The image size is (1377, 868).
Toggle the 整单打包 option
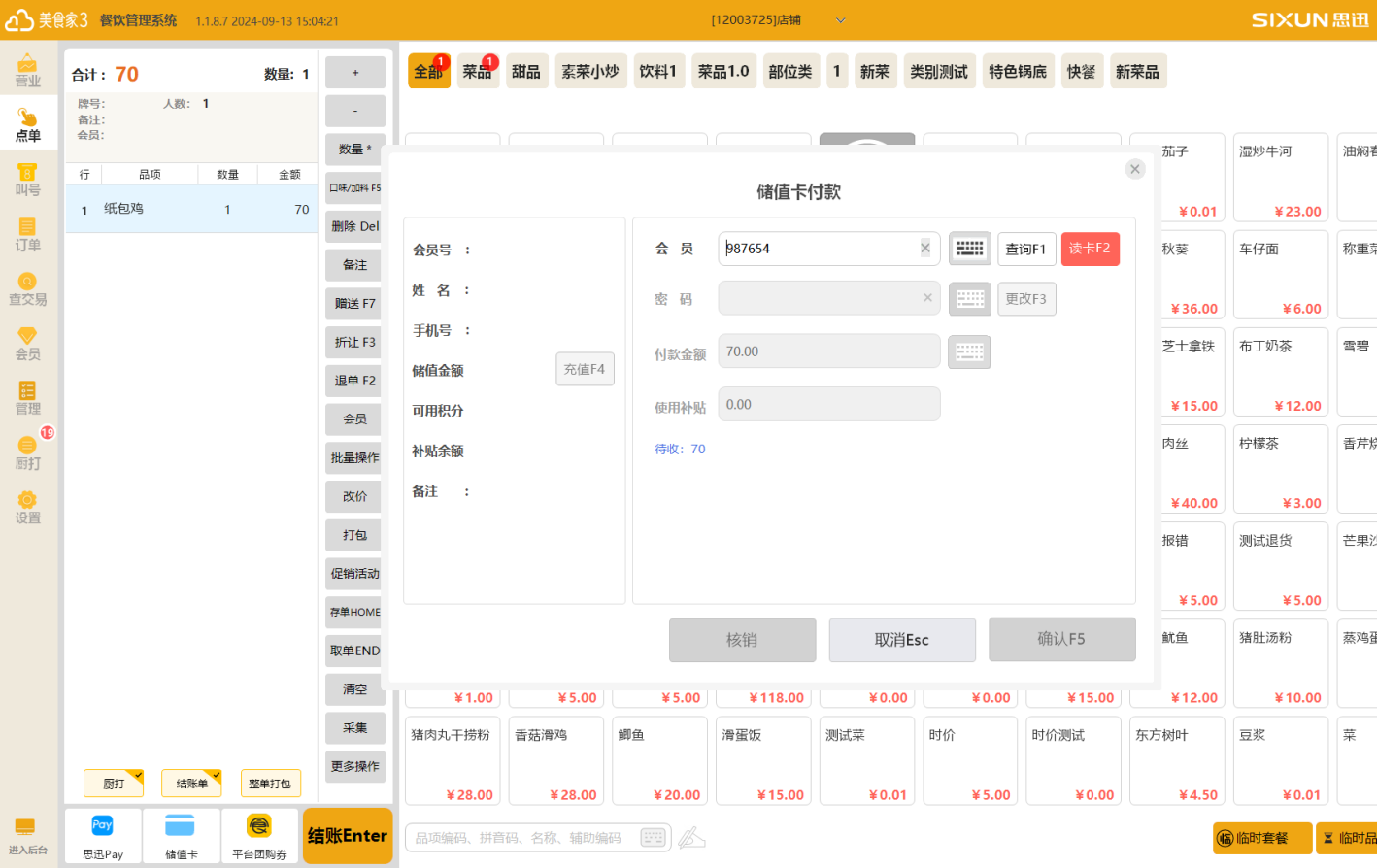pos(270,784)
